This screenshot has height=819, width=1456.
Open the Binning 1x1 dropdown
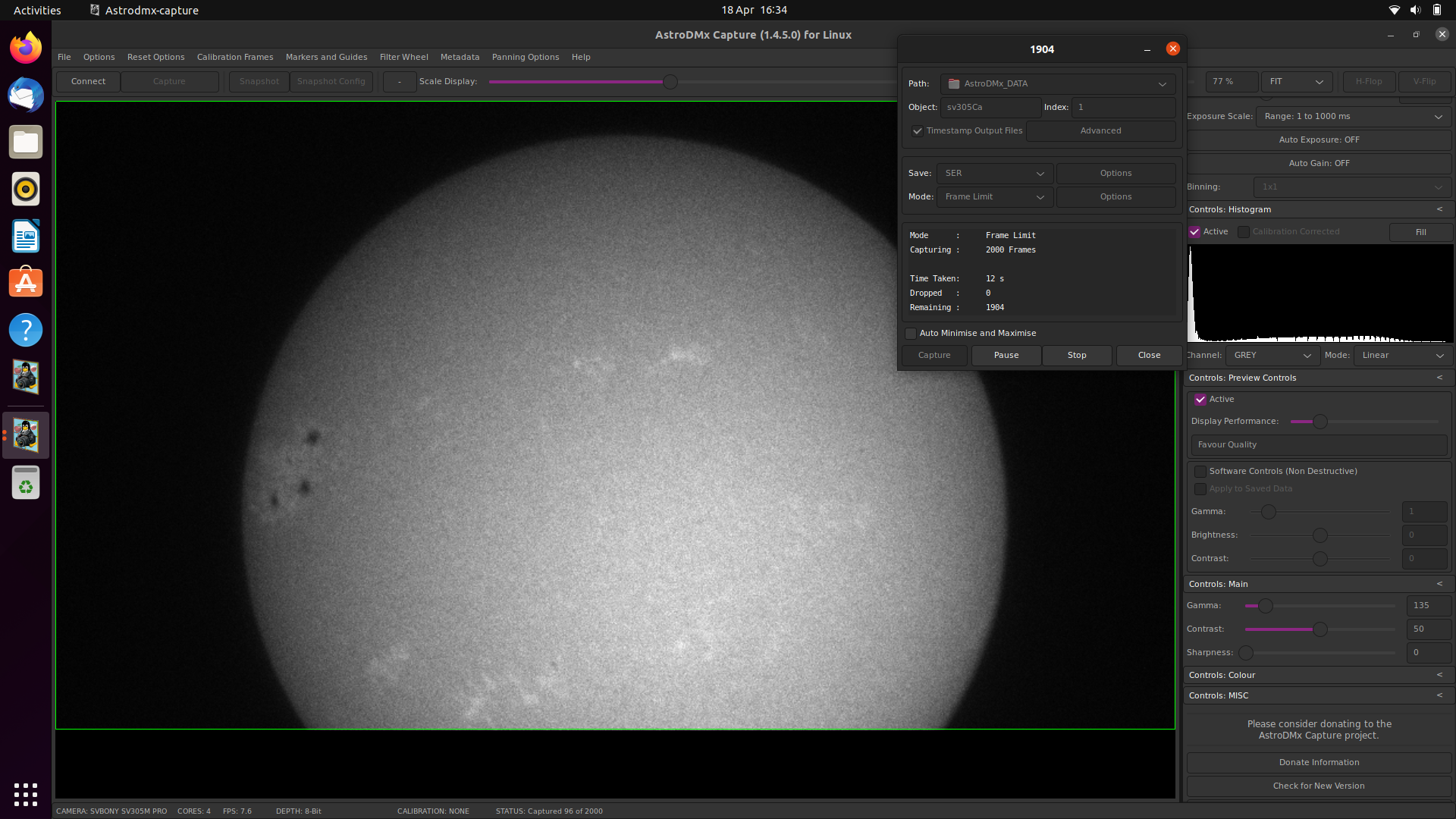1354,187
